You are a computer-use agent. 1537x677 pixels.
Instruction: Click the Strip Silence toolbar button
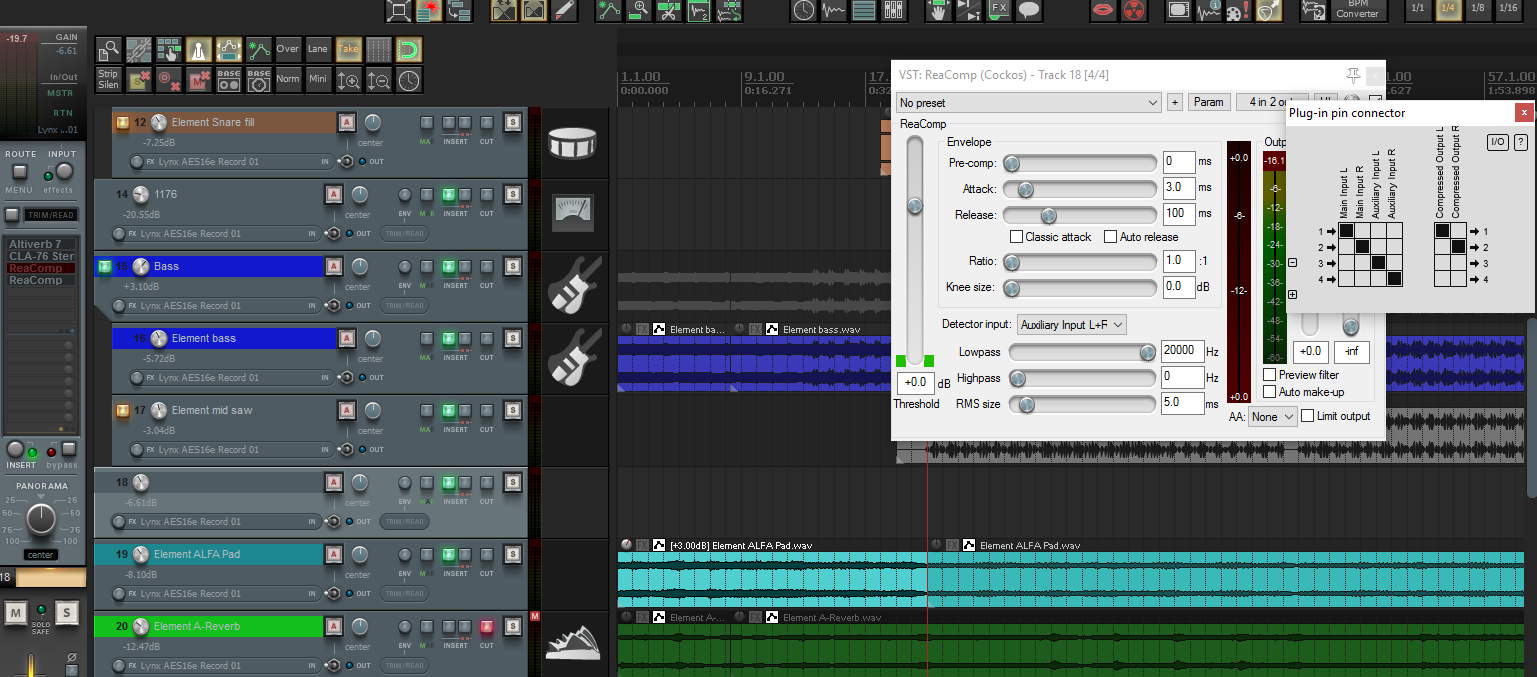tap(108, 80)
